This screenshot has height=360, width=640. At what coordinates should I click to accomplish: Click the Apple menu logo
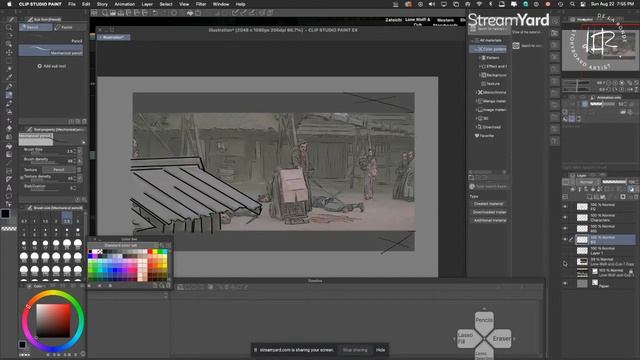(9, 4)
